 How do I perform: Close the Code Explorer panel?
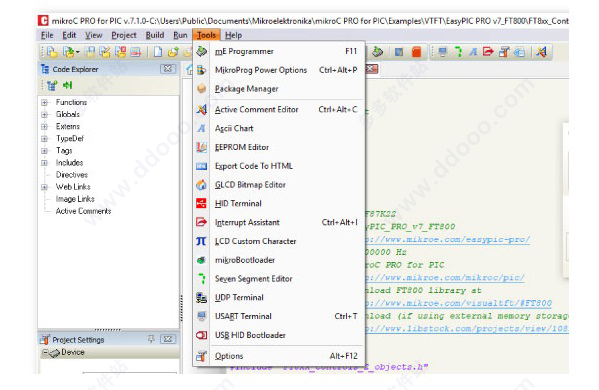pos(168,69)
